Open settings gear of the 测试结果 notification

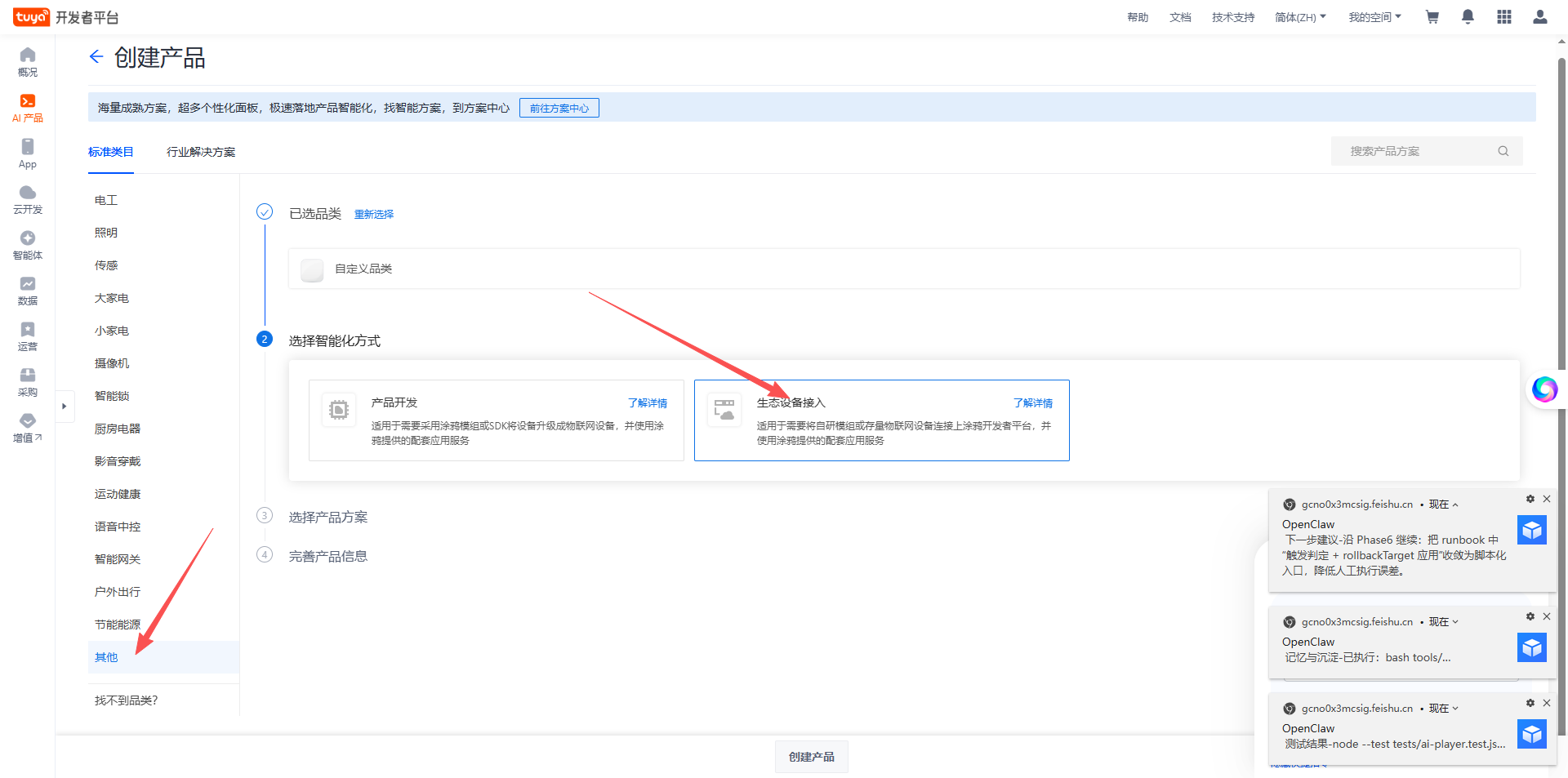point(1530,703)
